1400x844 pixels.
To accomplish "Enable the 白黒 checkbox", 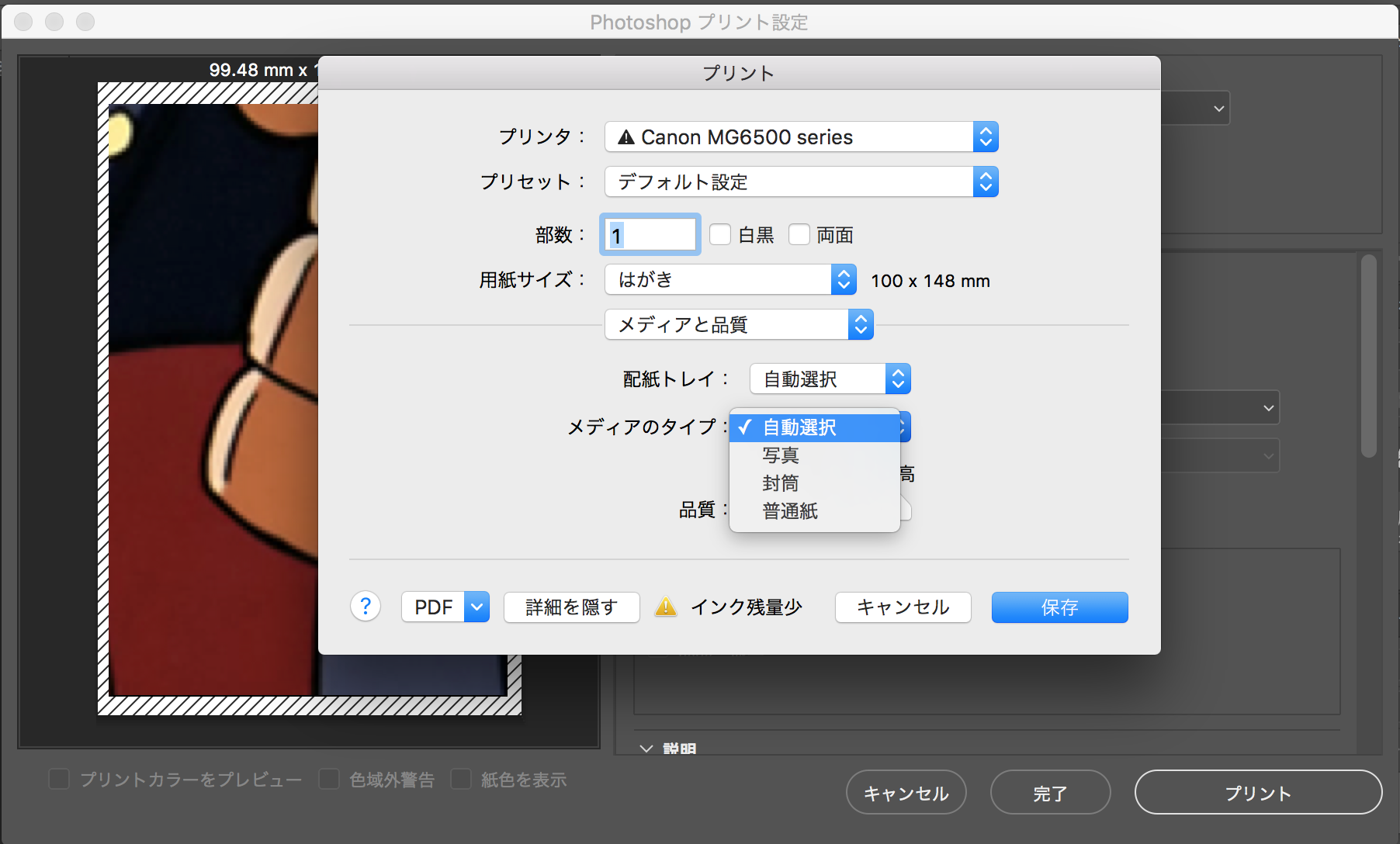I will click(720, 234).
